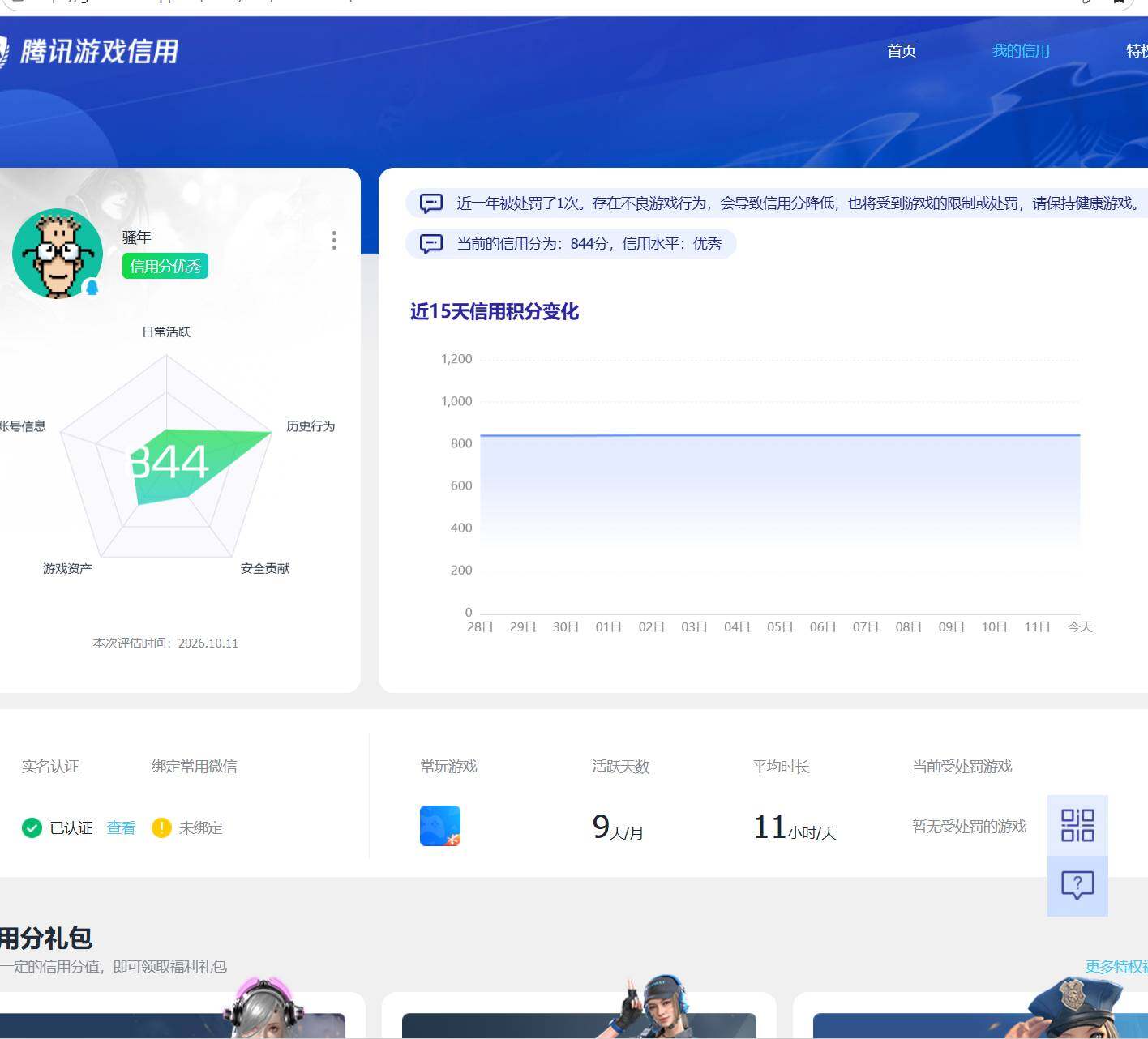Open 更多特权 link
The width and height of the screenshot is (1148, 1039).
(1116, 966)
